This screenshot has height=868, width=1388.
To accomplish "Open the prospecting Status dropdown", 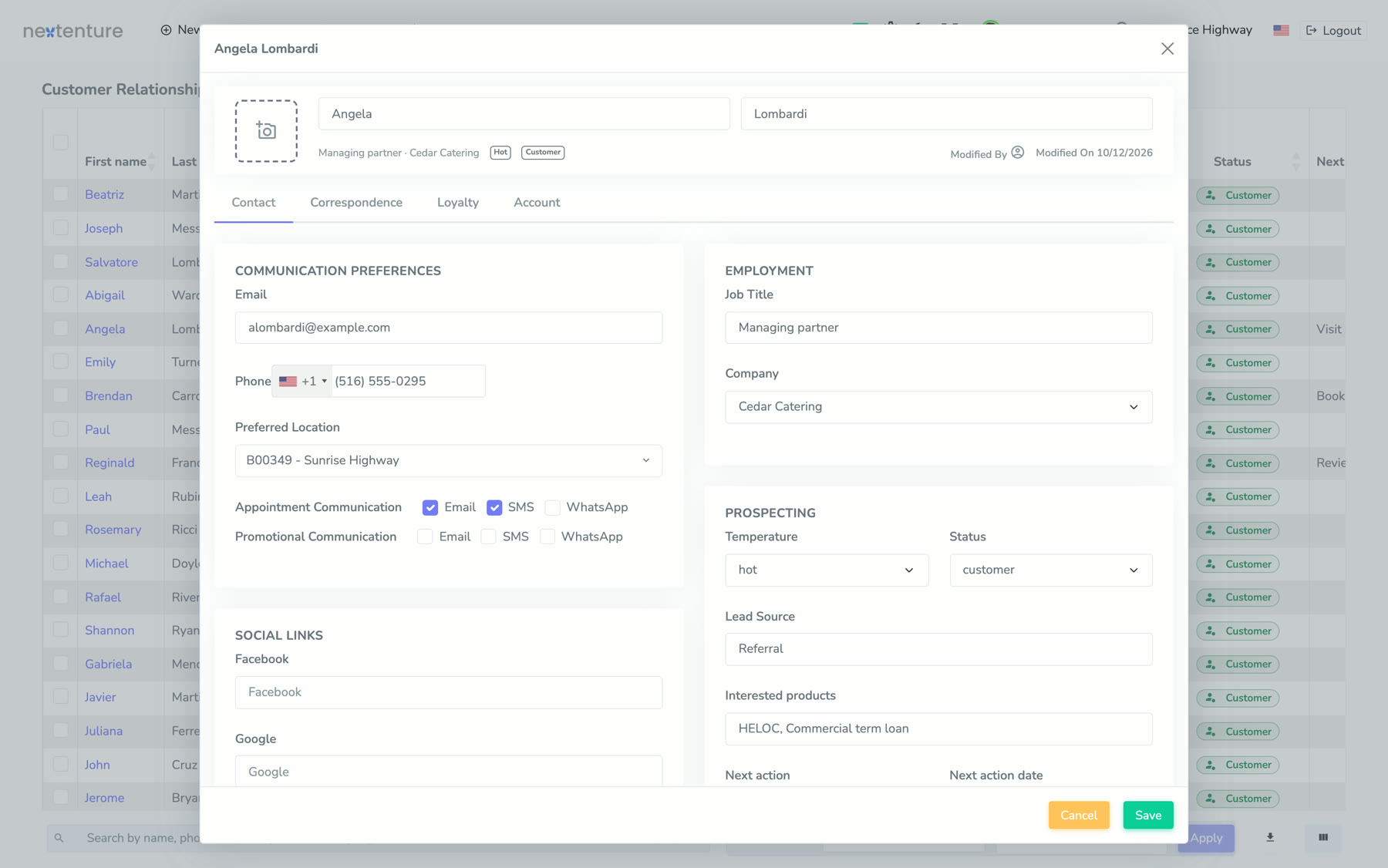I will click(x=1051, y=570).
